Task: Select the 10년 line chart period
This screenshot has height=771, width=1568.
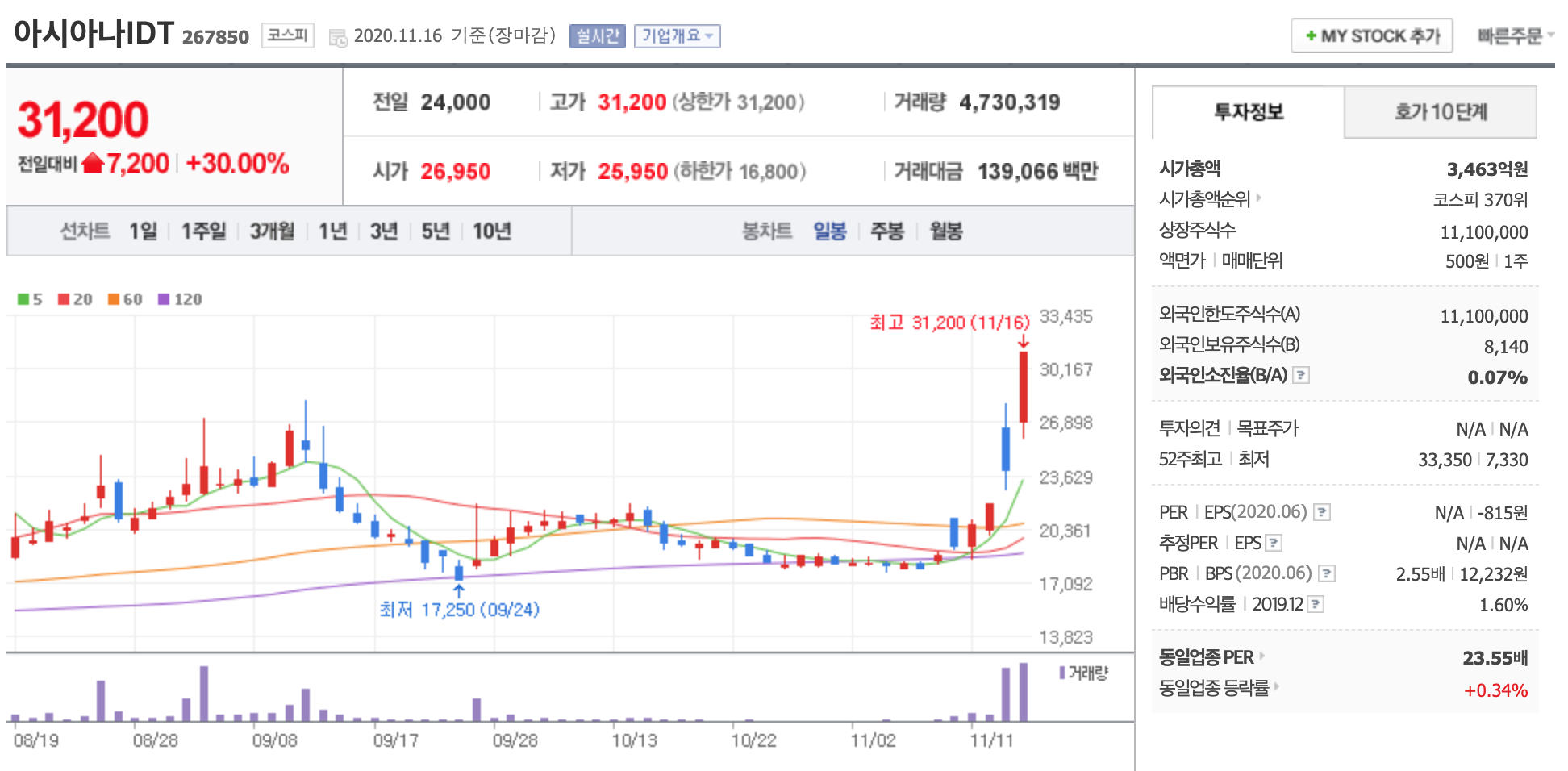Action: 492,231
